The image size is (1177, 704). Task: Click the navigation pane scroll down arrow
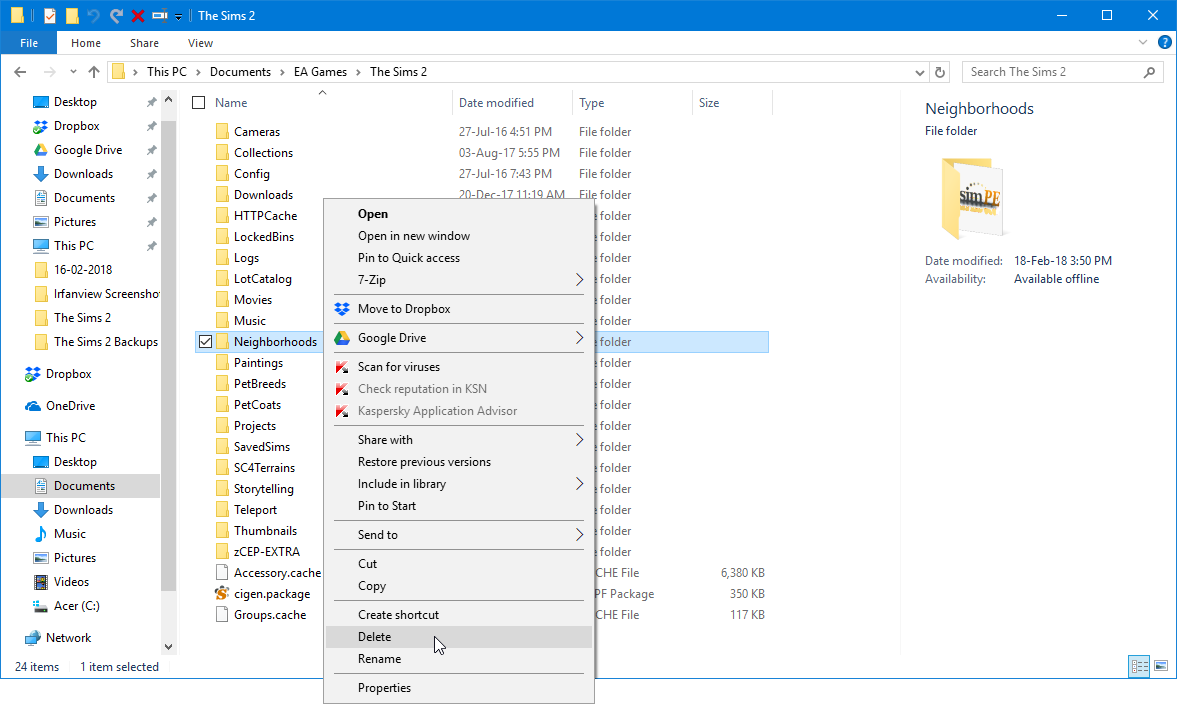pyautogui.click(x=168, y=647)
